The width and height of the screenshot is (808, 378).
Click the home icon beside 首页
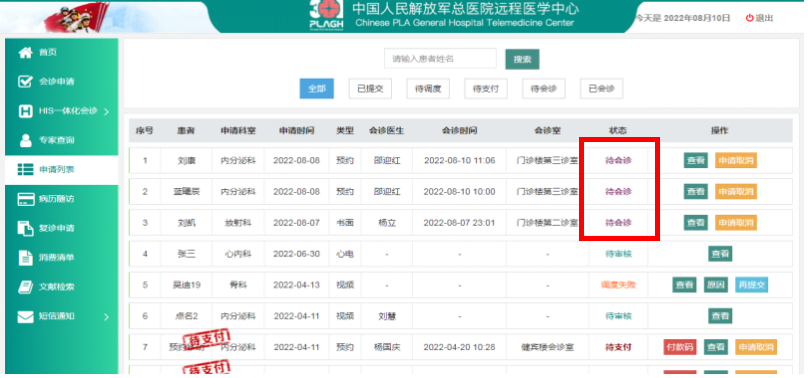click(x=25, y=53)
